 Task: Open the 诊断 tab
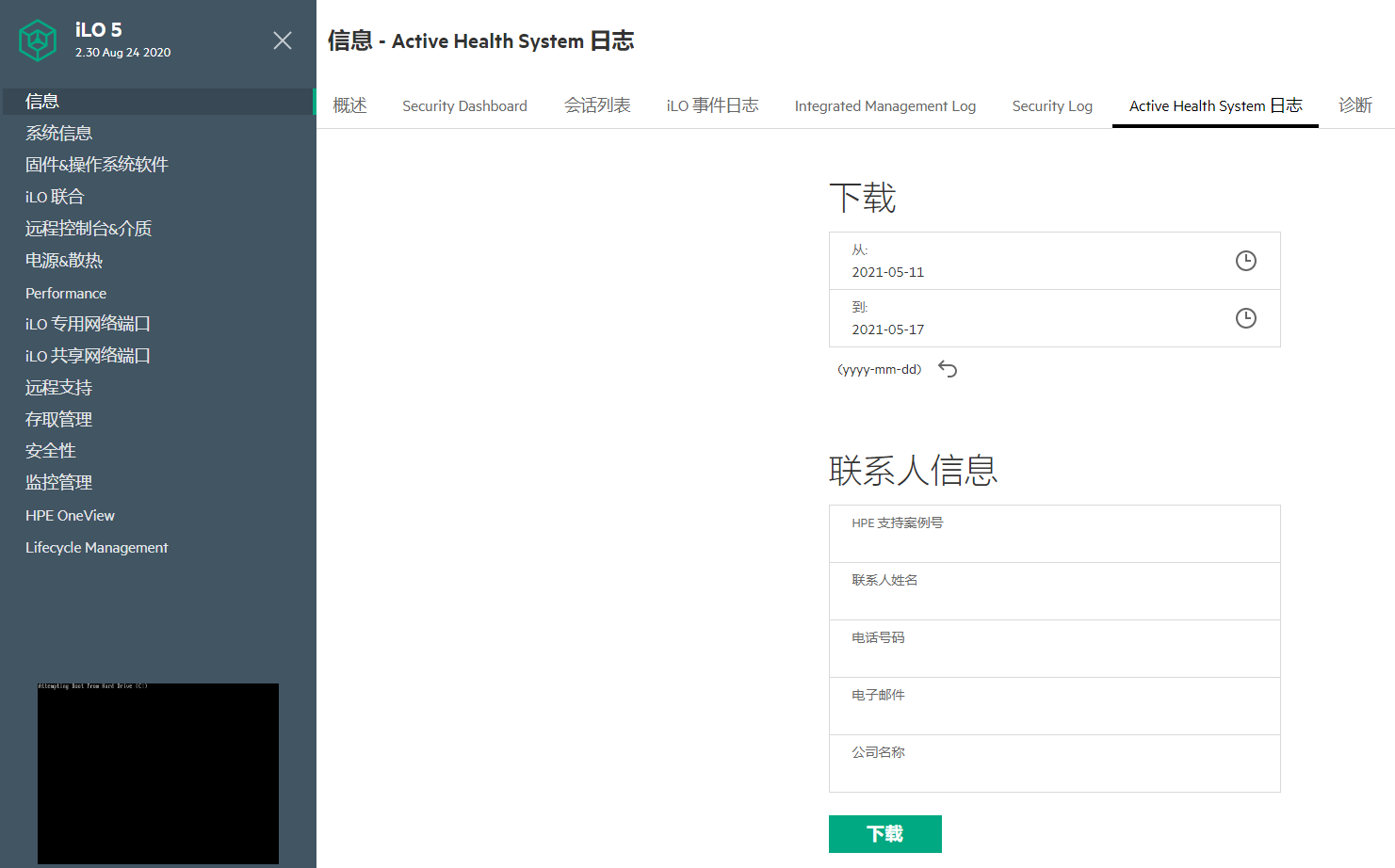click(x=1355, y=105)
